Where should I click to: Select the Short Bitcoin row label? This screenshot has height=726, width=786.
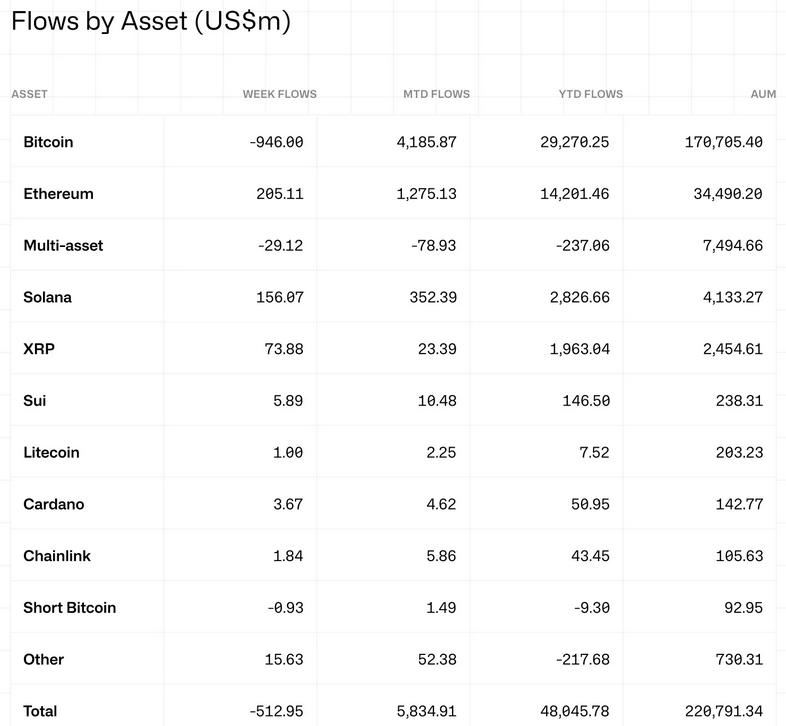tap(69, 607)
